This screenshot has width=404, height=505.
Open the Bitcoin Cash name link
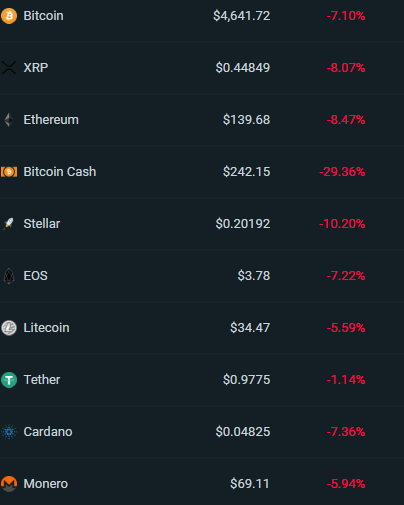coord(60,172)
